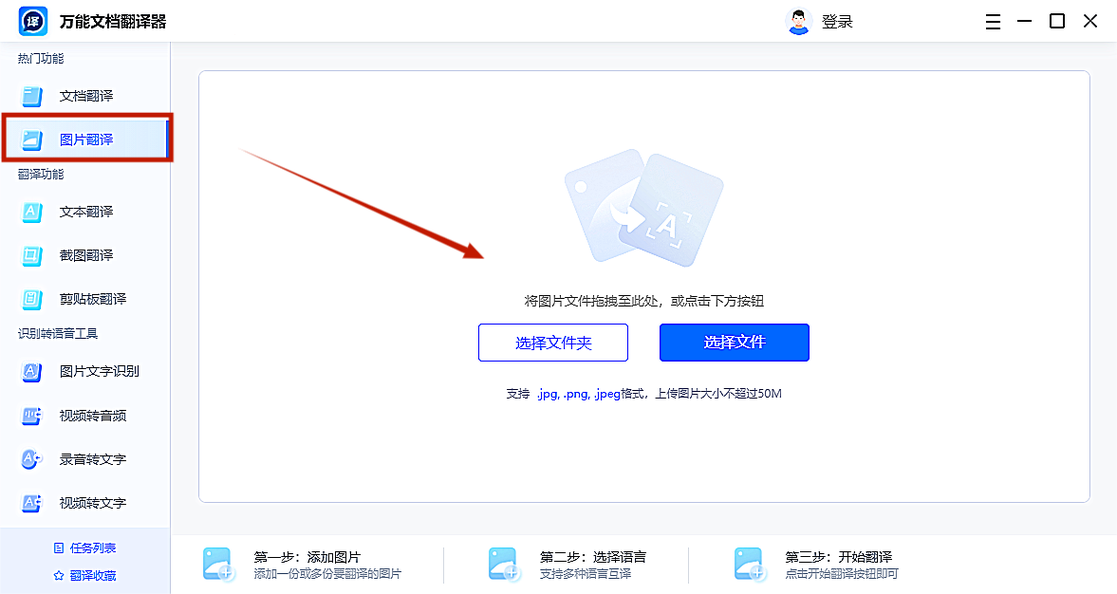
Task: Click the 图片文字识别 sidebar icon
Action: [32, 372]
